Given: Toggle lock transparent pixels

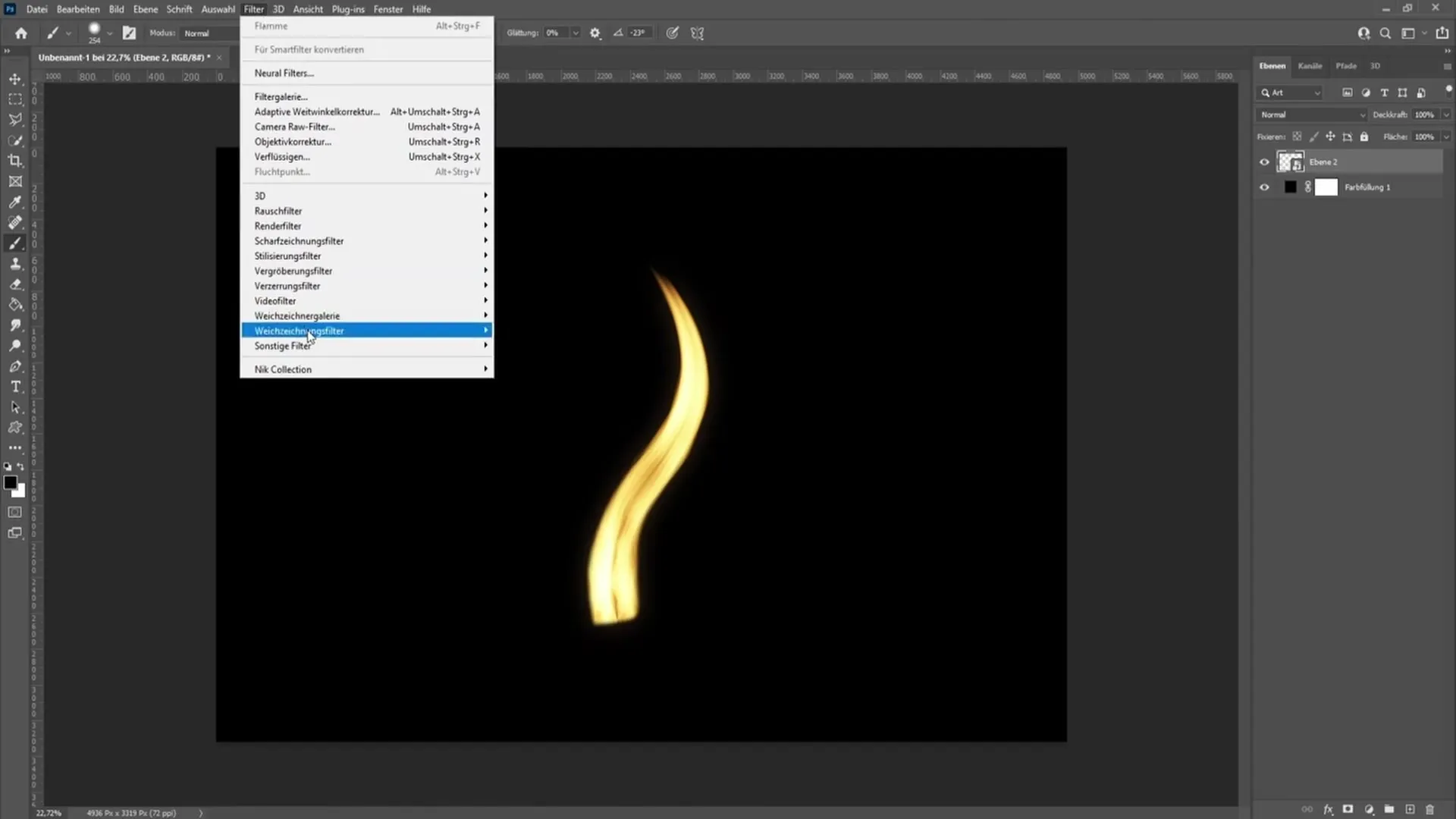Looking at the screenshot, I should tap(1298, 137).
